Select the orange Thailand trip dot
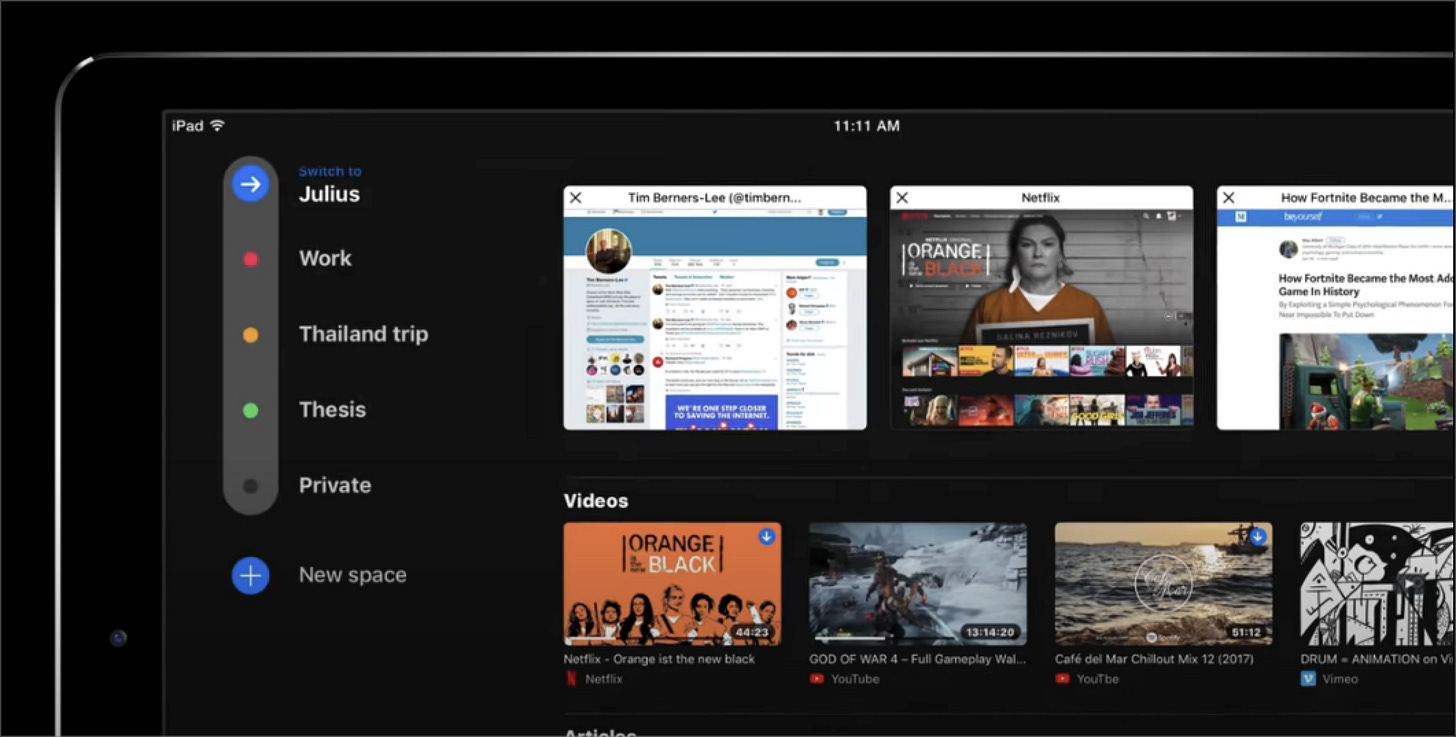Image resolution: width=1456 pixels, height=737 pixels. click(x=250, y=335)
